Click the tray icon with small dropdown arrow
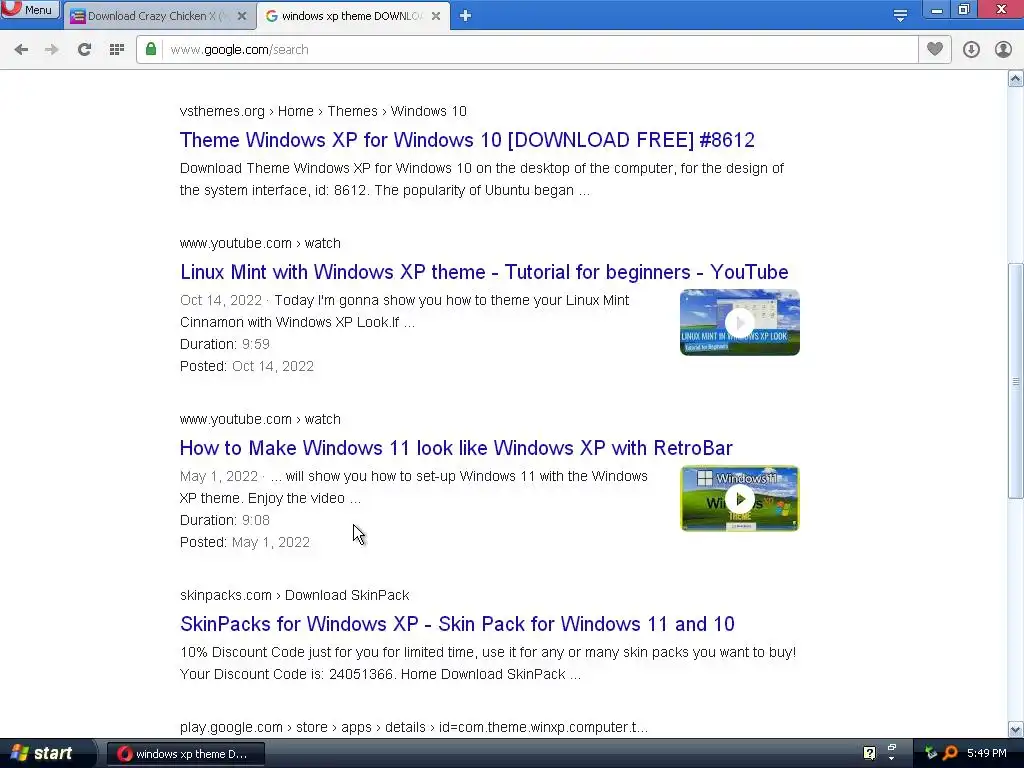Screen dimensions: 1024x768 pos(891,752)
